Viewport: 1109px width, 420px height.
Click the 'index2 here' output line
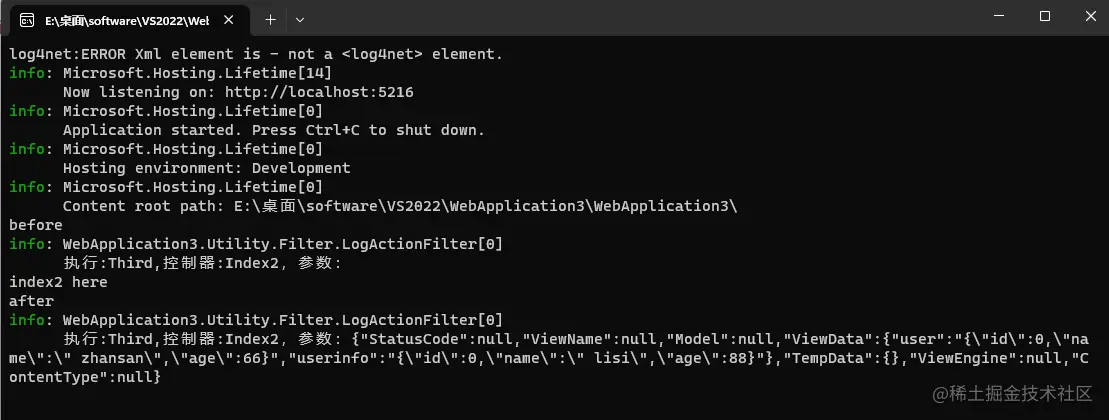(58, 283)
